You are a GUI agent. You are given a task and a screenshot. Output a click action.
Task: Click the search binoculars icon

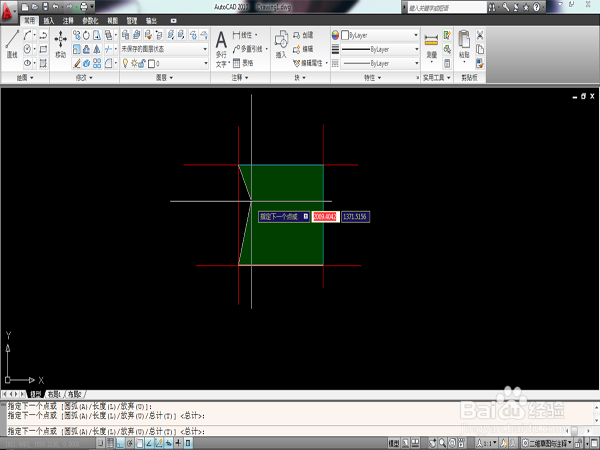tap(492, 7)
